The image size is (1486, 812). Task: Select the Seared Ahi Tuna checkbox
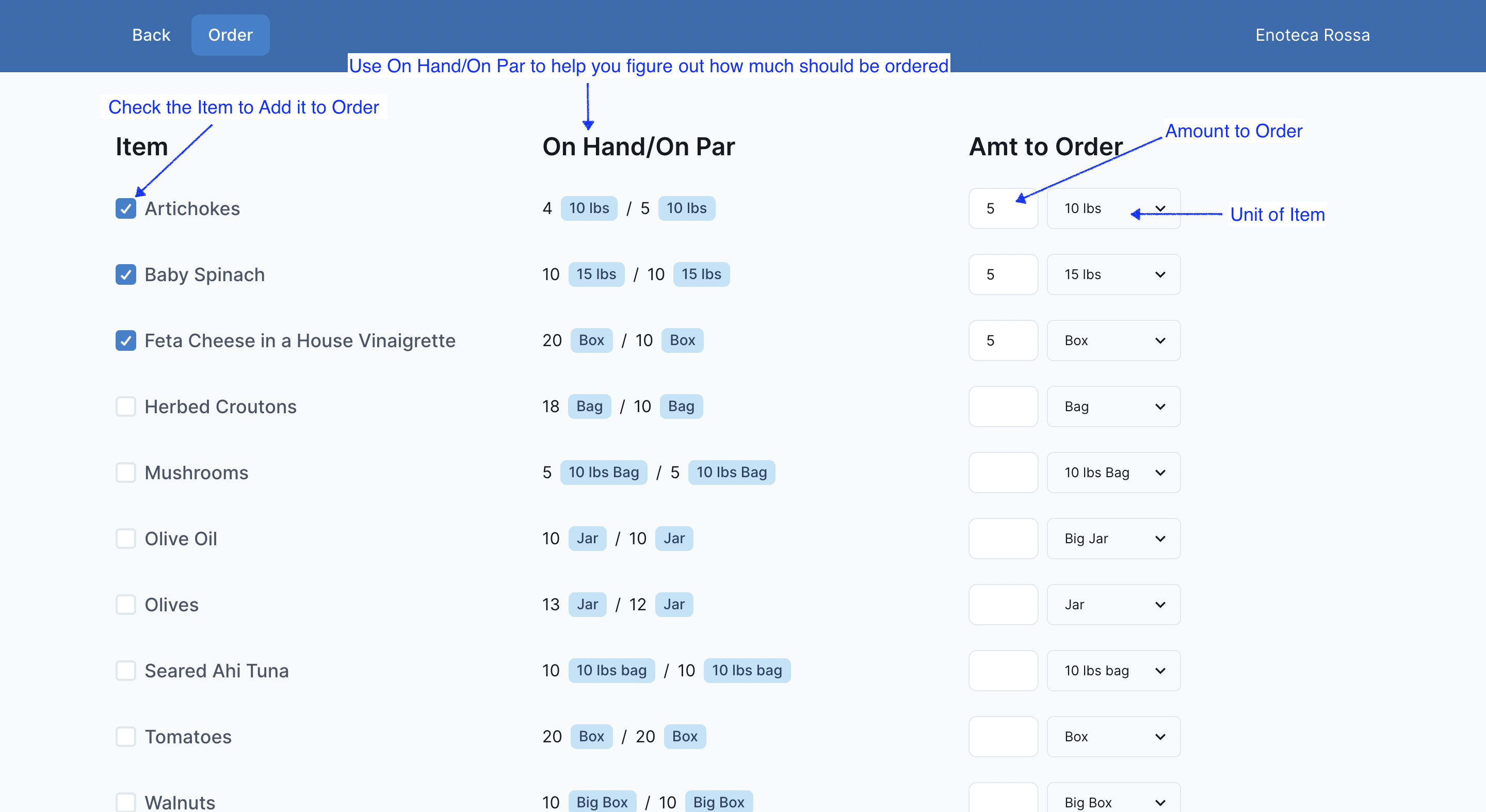pyautogui.click(x=125, y=671)
